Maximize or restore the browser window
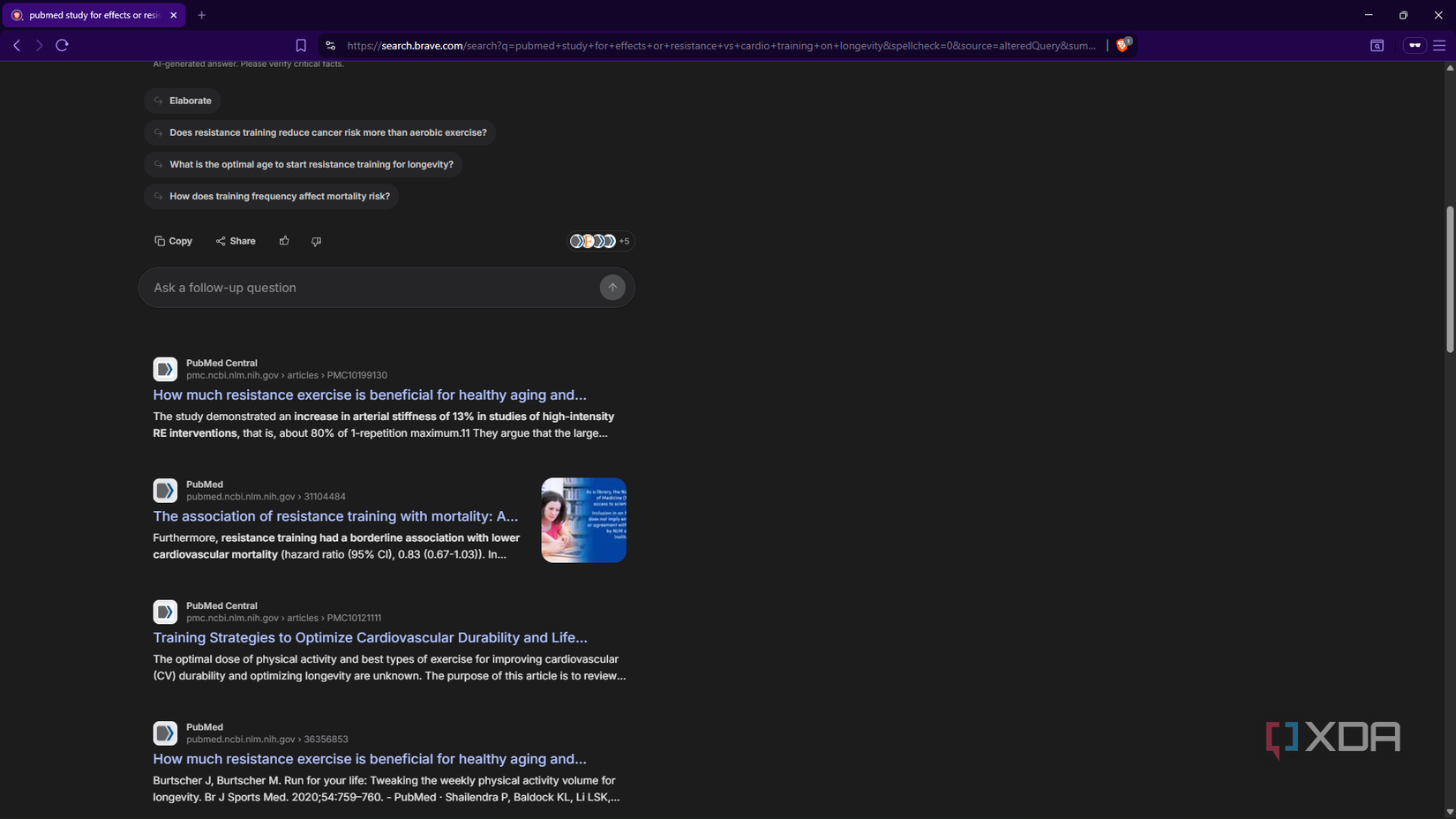The height and width of the screenshot is (819, 1456). pyautogui.click(x=1403, y=15)
